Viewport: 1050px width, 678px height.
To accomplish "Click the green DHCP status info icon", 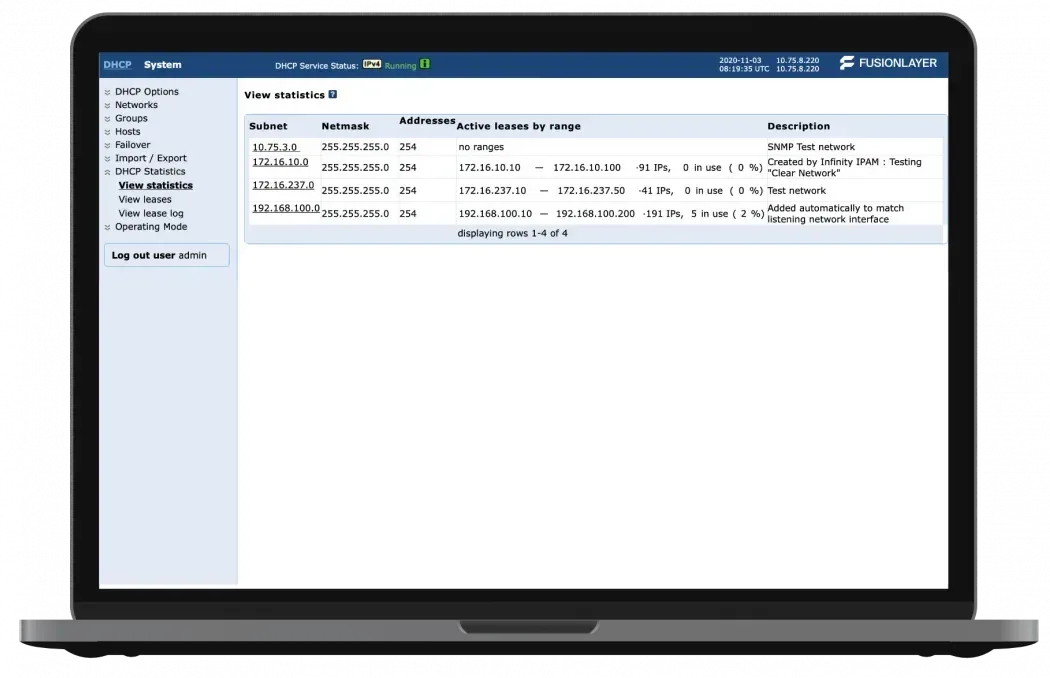I will (x=425, y=65).
